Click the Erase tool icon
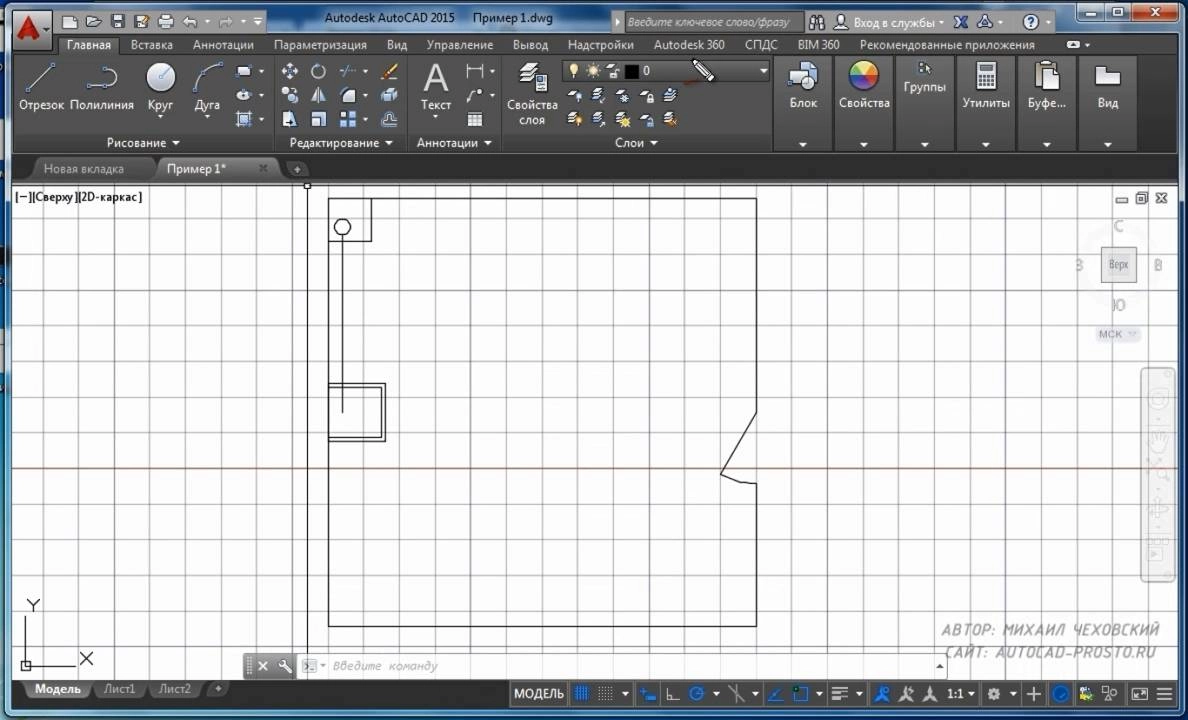 tap(389, 71)
